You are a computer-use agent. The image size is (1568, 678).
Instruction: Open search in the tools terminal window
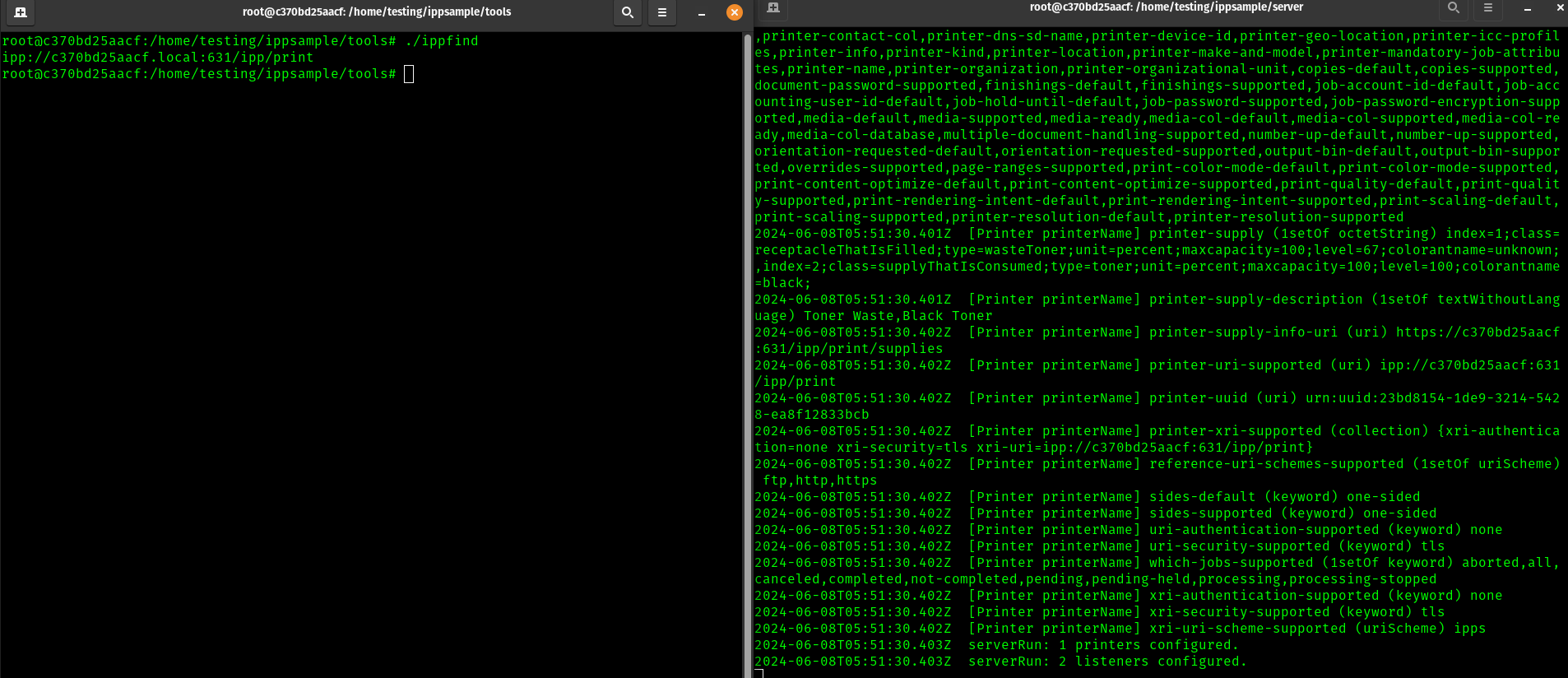click(x=628, y=12)
